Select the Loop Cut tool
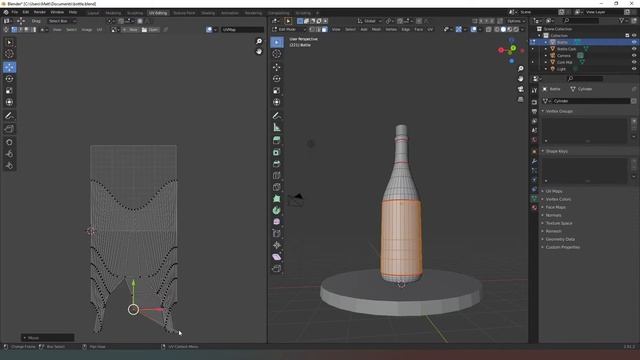This screenshot has width=640, height=360. click(x=277, y=176)
